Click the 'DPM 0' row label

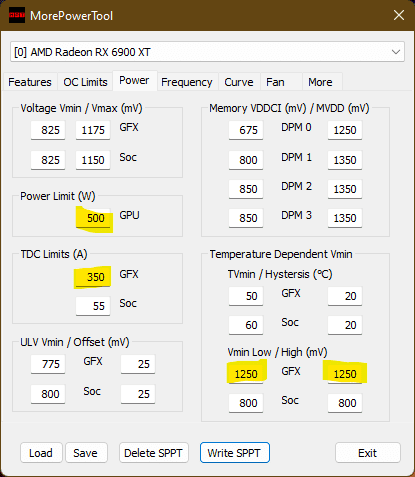(296, 127)
